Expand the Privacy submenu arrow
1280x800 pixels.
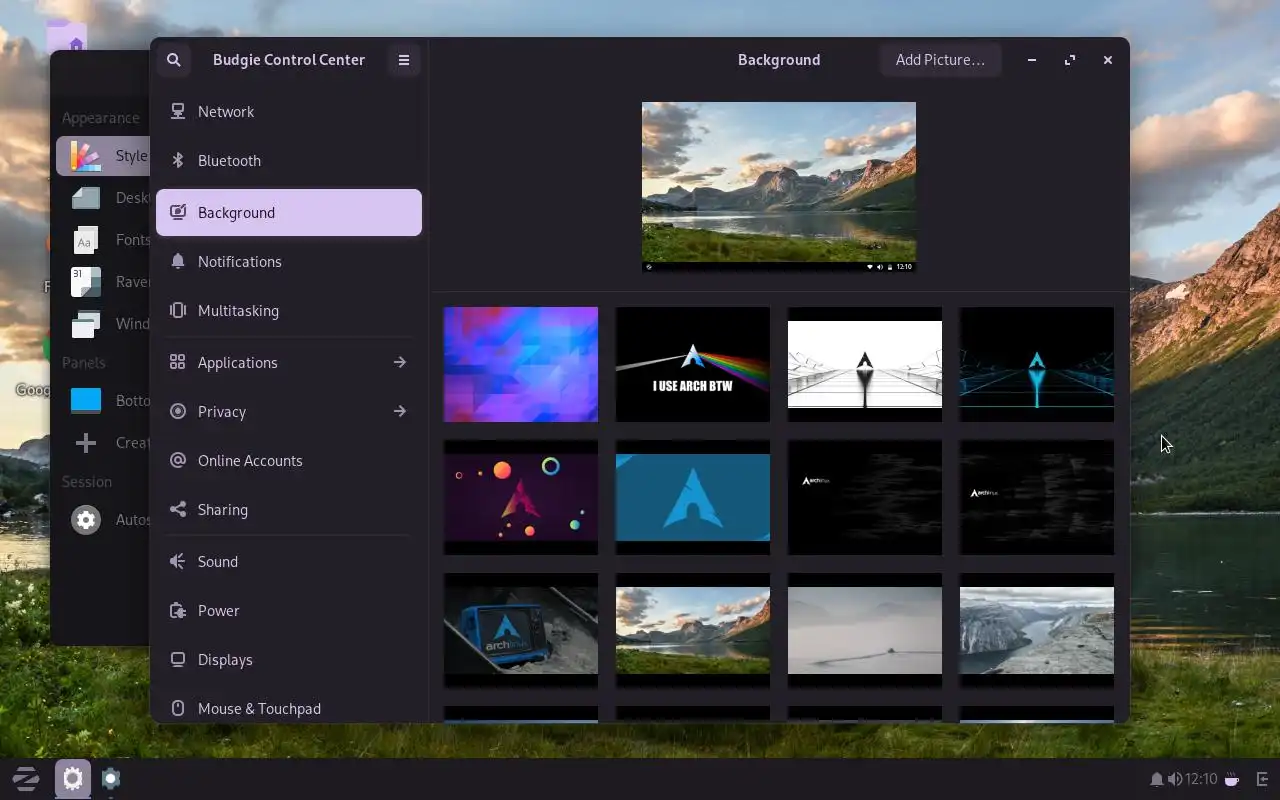(x=400, y=411)
